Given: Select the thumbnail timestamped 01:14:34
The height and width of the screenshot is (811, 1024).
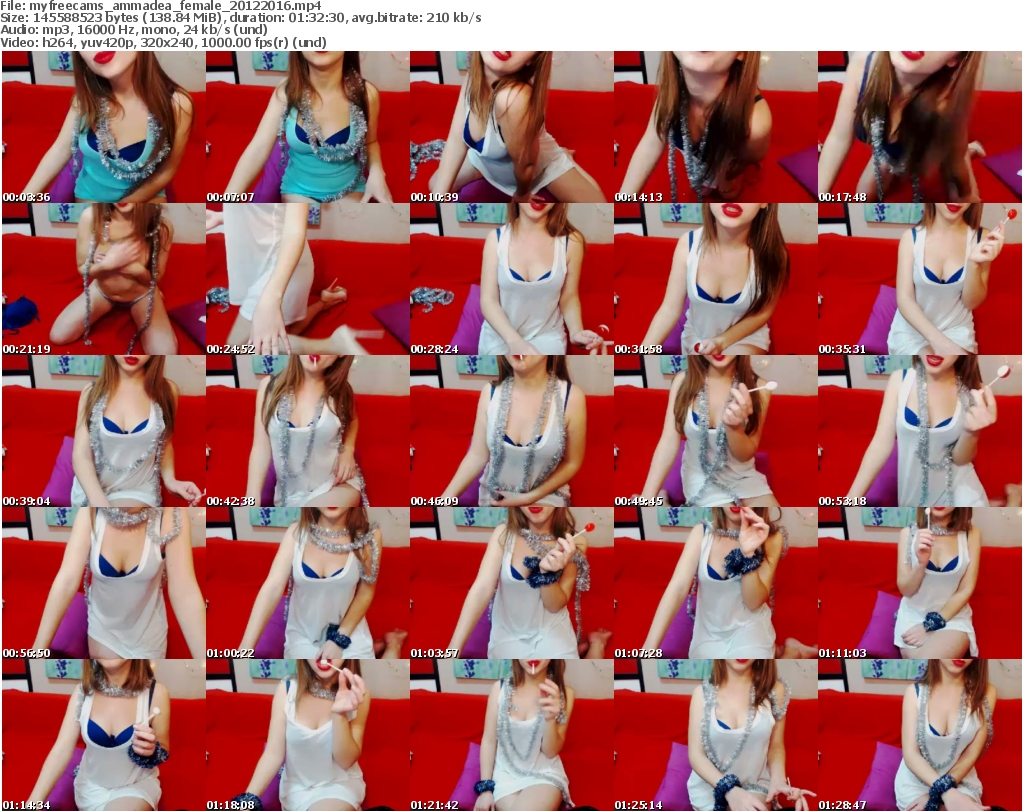Looking at the screenshot, I should point(104,735).
